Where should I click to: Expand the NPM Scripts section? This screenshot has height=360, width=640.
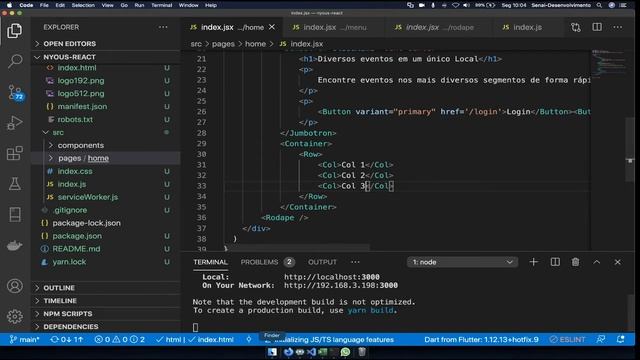pos(106,313)
